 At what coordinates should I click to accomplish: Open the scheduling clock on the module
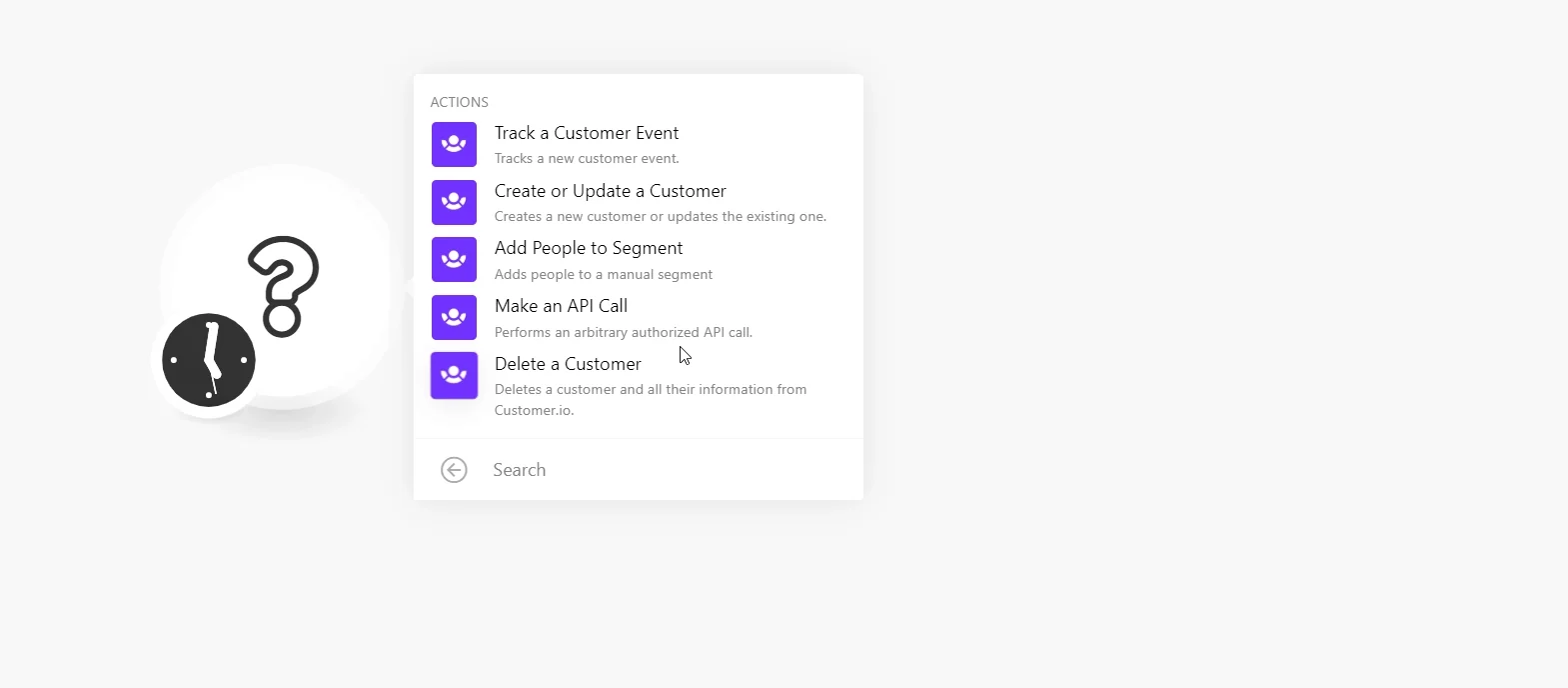tap(209, 360)
